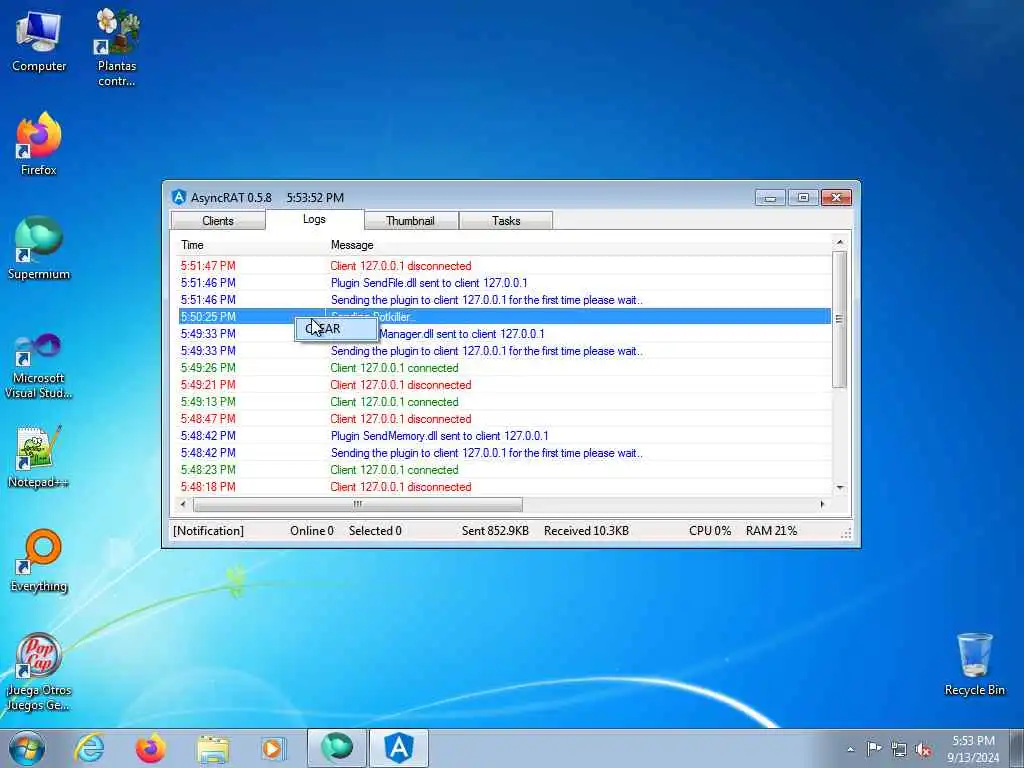The image size is (1024, 768).
Task: Click the Online 0 status entry
Action: point(312,531)
